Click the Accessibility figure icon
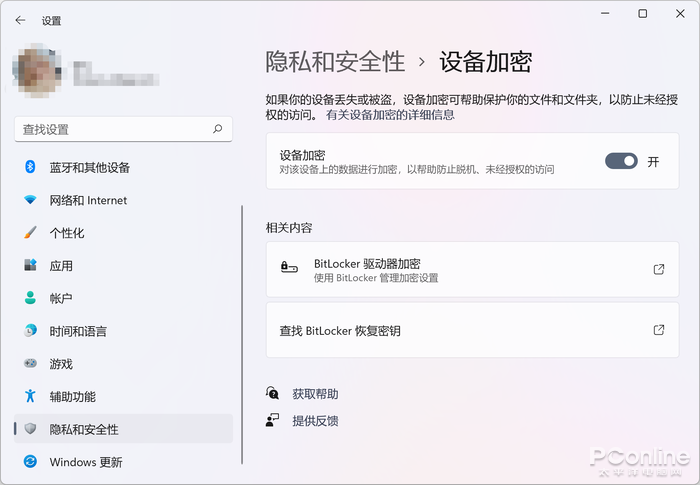 tap(30, 396)
